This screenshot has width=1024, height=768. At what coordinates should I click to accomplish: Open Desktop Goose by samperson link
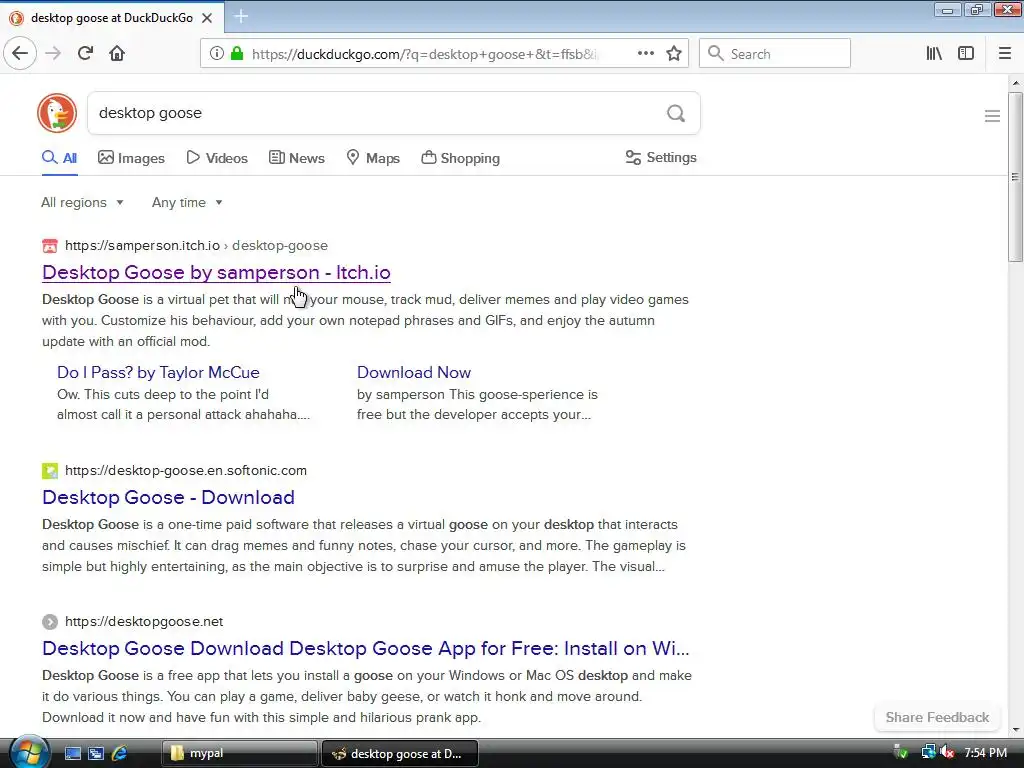216,272
